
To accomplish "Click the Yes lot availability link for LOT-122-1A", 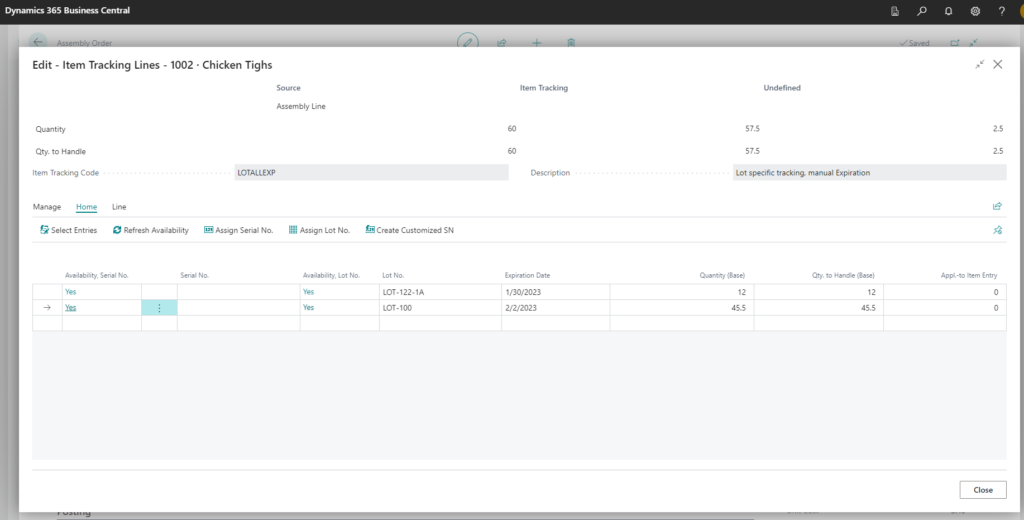I will click(x=308, y=292).
